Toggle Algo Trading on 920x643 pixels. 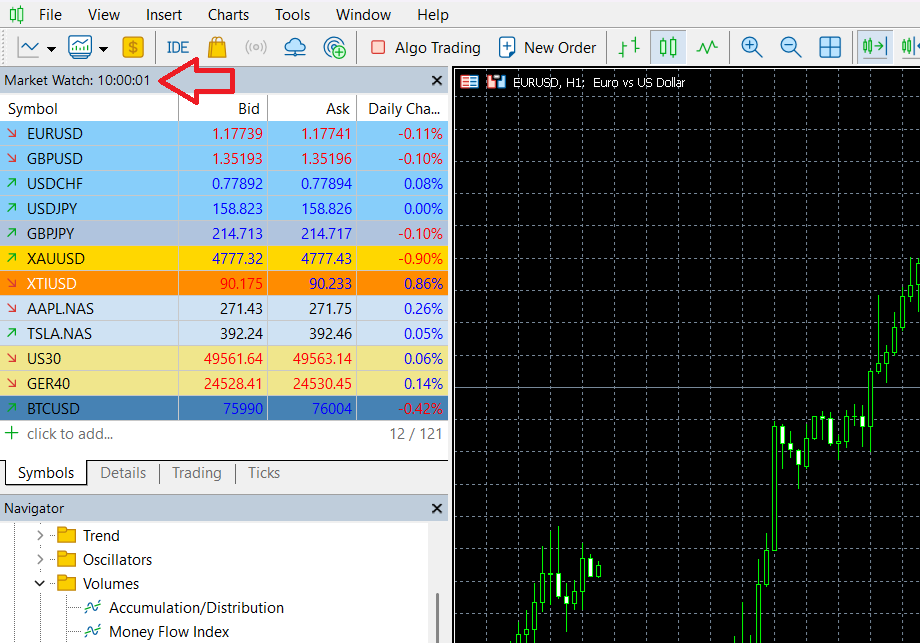(426, 48)
